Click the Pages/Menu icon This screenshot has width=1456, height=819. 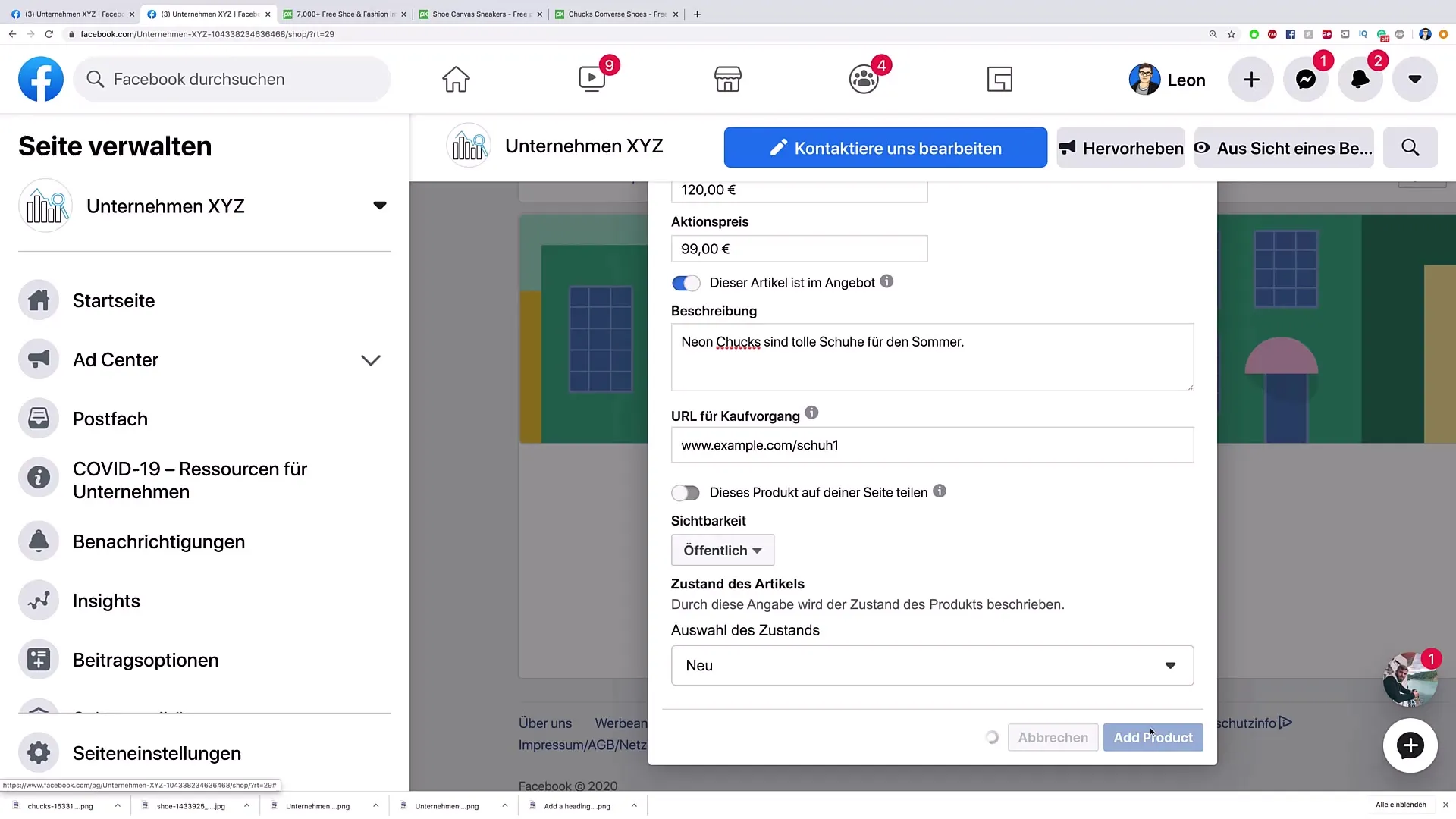tap(999, 78)
